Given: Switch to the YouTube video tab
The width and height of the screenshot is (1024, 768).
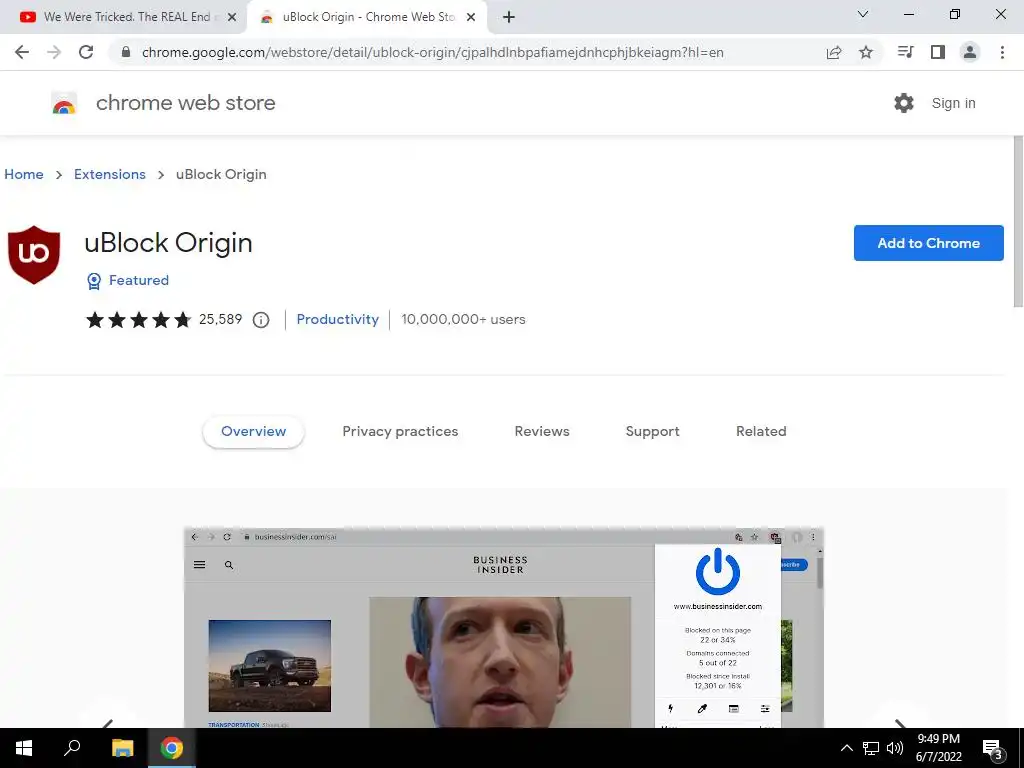Looking at the screenshot, I should point(124,17).
